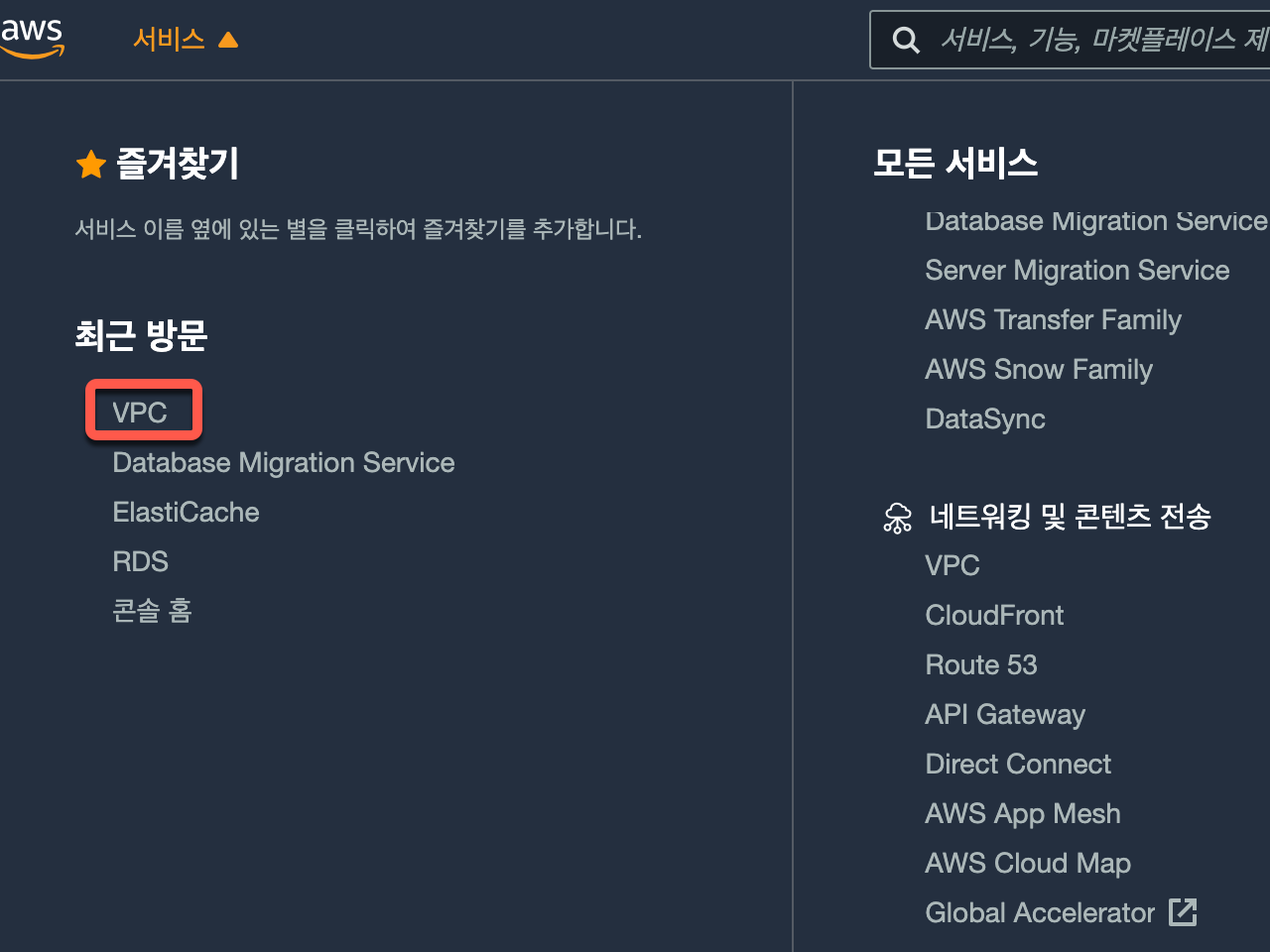The height and width of the screenshot is (952, 1270).
Task: Open the AWS logo home link
Action: click(x=32, y=38)
